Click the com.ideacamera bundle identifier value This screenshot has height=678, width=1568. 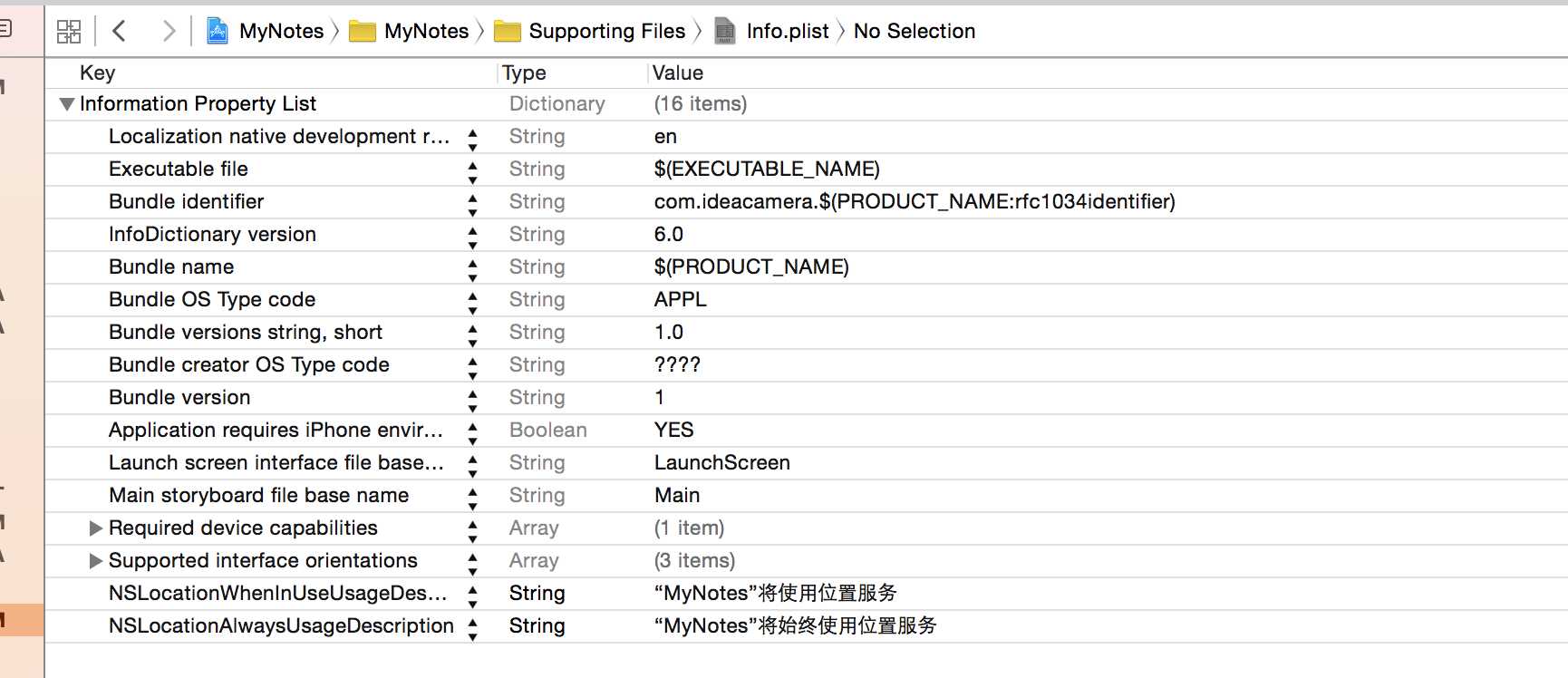[x=915, y=202]
